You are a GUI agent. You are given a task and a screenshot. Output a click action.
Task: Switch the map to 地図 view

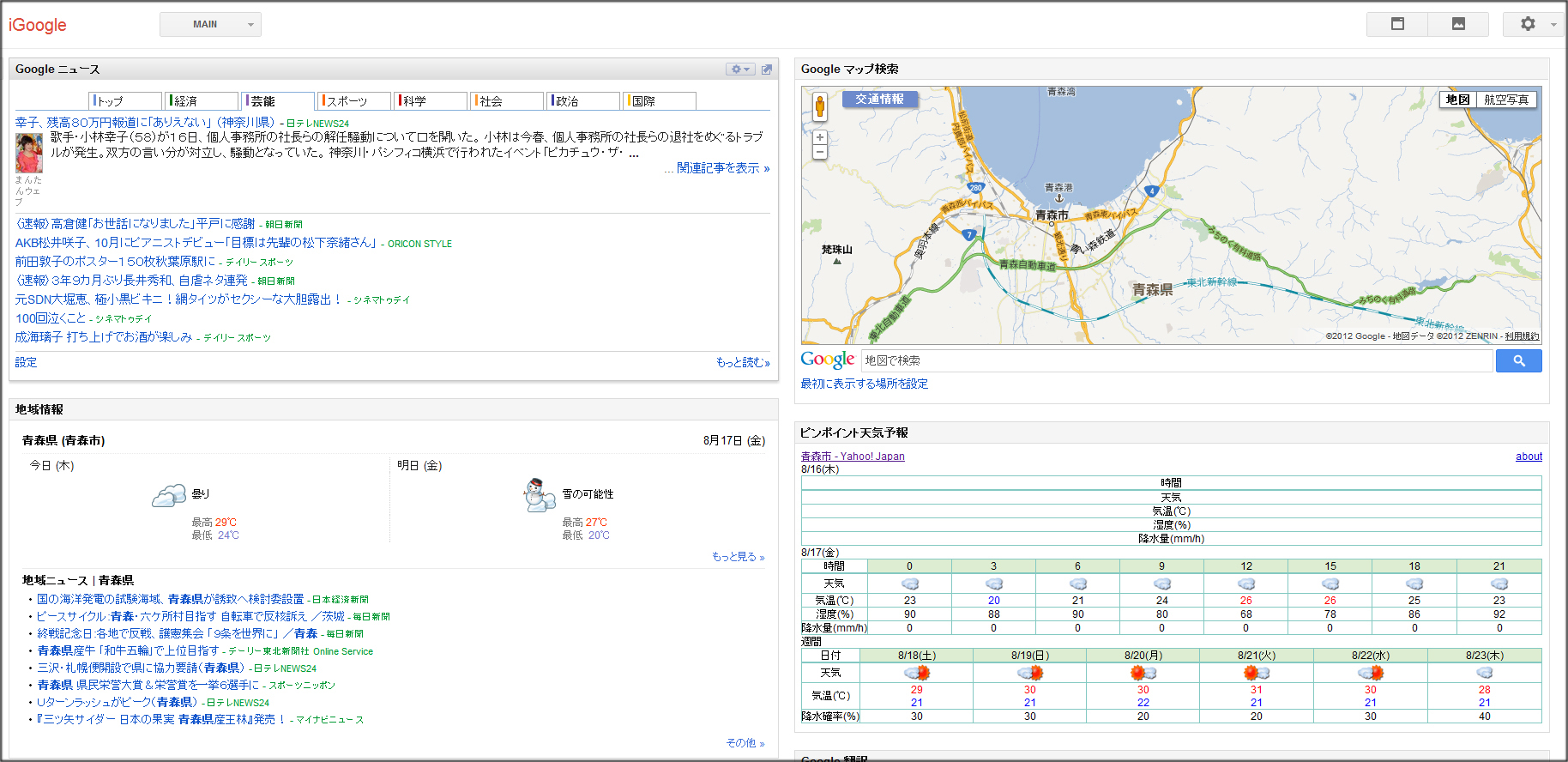coord(1457,100)
